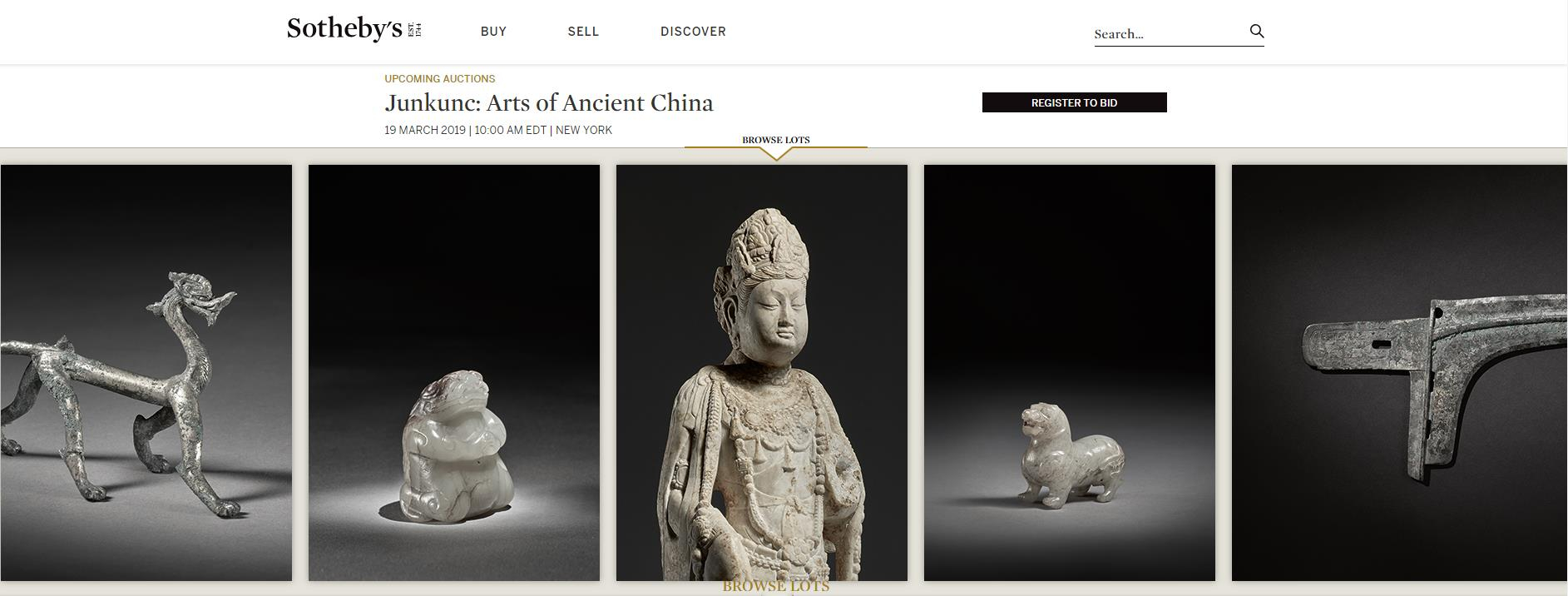Select the crouching jade figure image

pos(453,373)
